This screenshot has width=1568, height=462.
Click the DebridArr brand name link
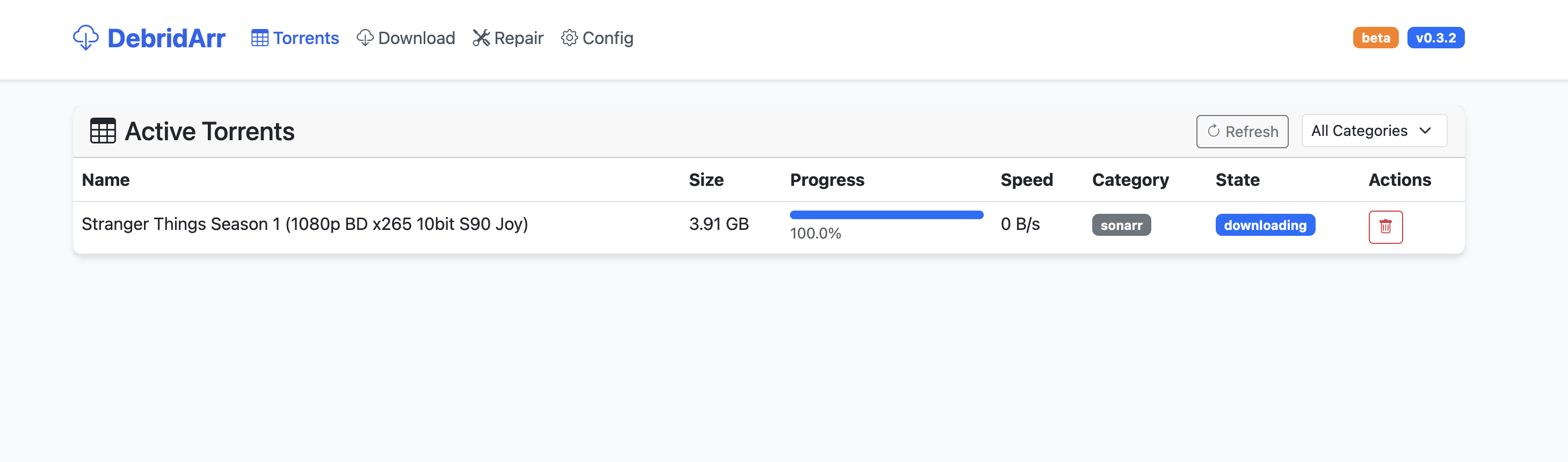click(x=166, y=38)
